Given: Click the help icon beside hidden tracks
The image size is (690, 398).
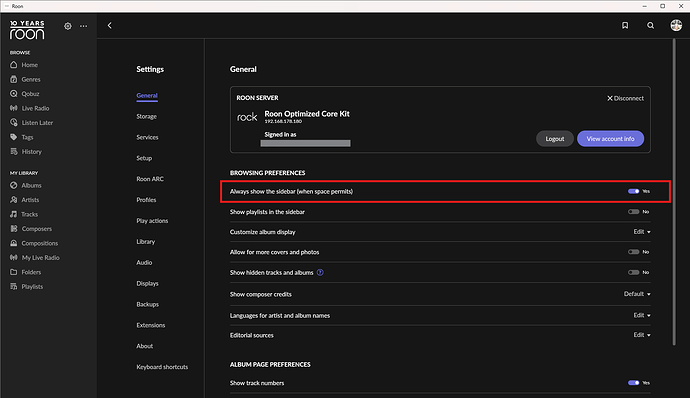Looking at the screenshot, I should pos(320,273).
